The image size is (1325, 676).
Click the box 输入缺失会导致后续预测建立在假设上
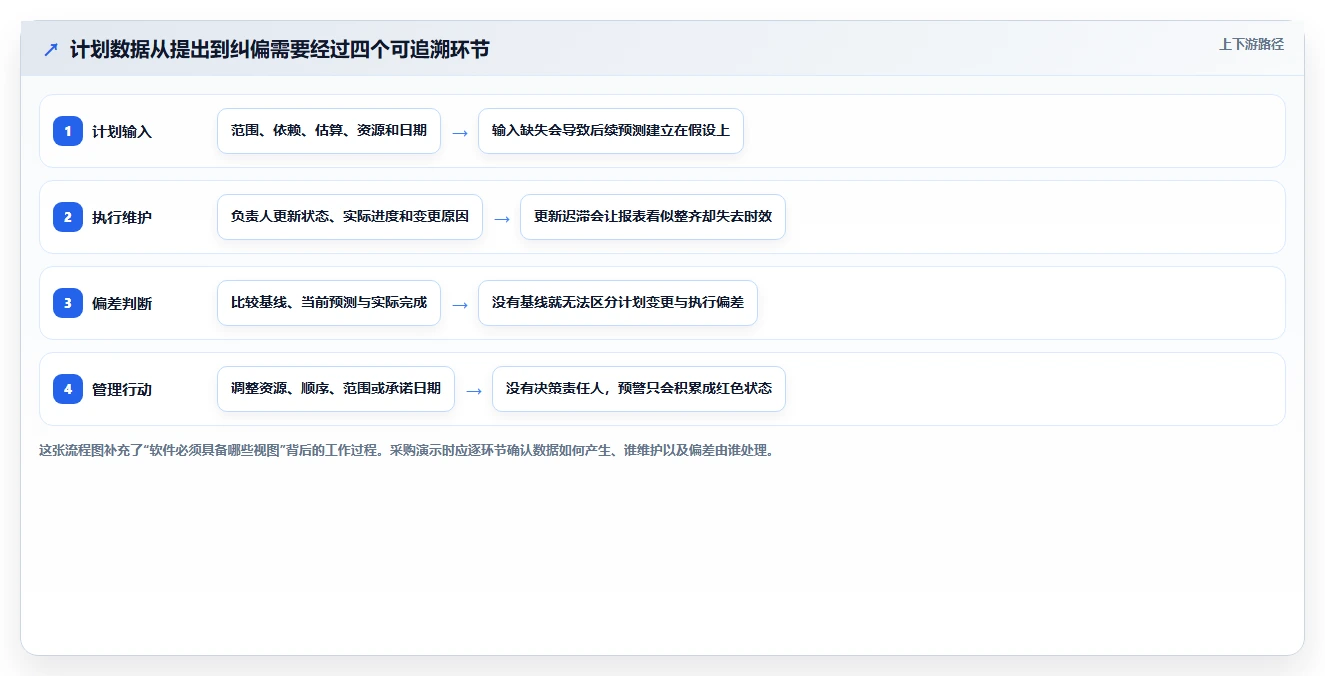(x=611, y=131)
